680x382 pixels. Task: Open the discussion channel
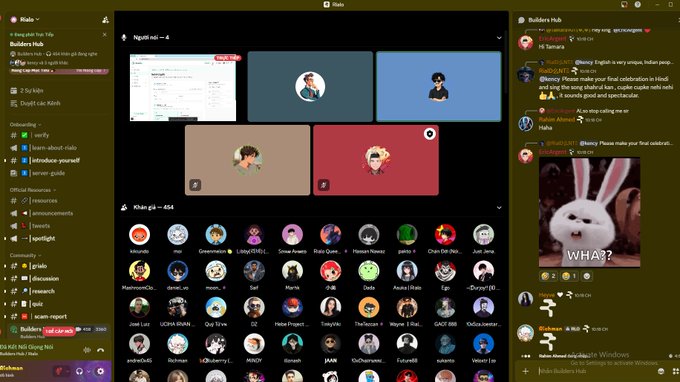click(45, 279)
